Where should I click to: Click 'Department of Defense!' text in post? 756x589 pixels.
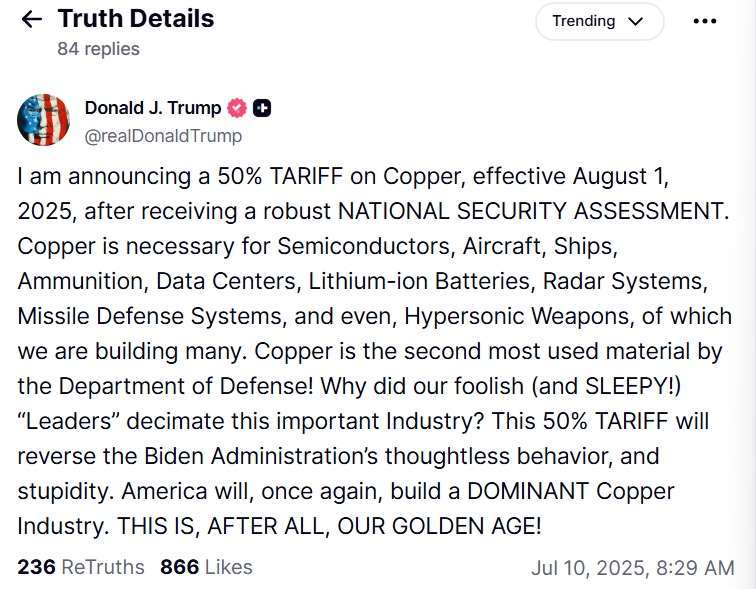point(186,386)
